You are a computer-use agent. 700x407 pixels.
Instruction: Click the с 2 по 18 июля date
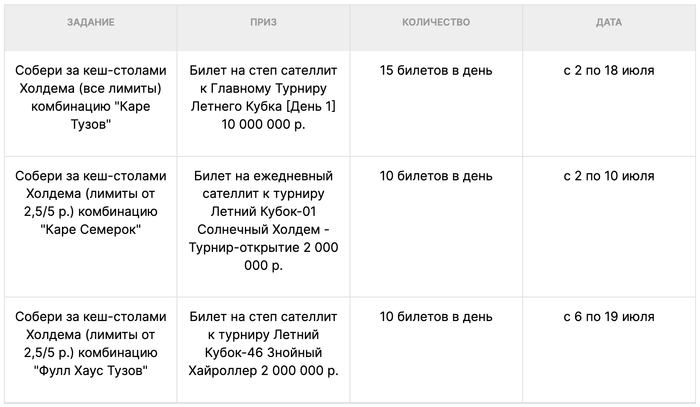(x=608, y=71)
